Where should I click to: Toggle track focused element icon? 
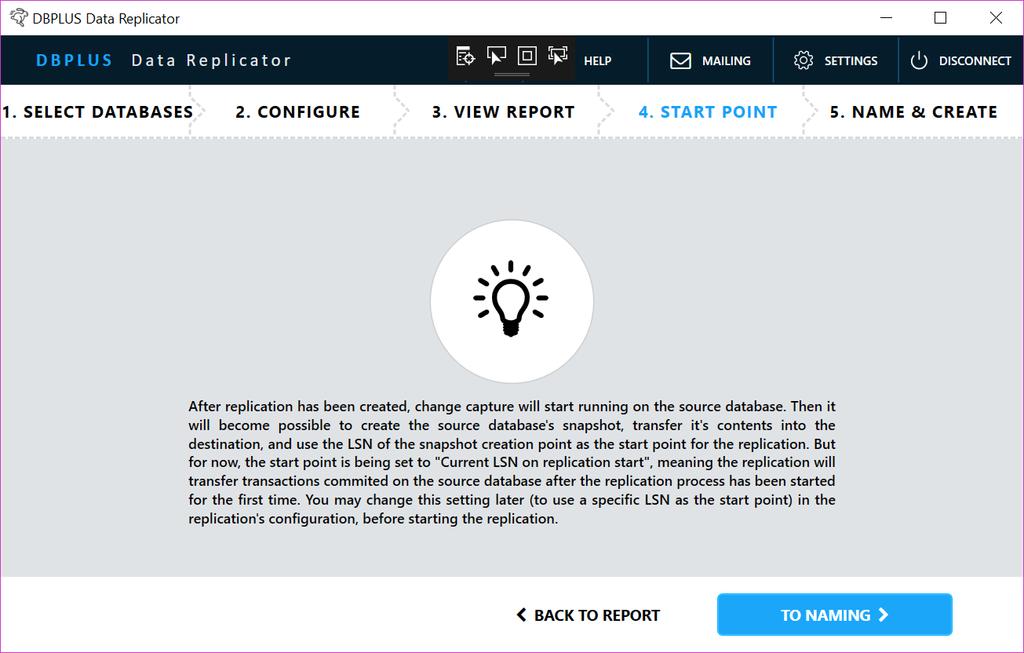tap(558, 56)
